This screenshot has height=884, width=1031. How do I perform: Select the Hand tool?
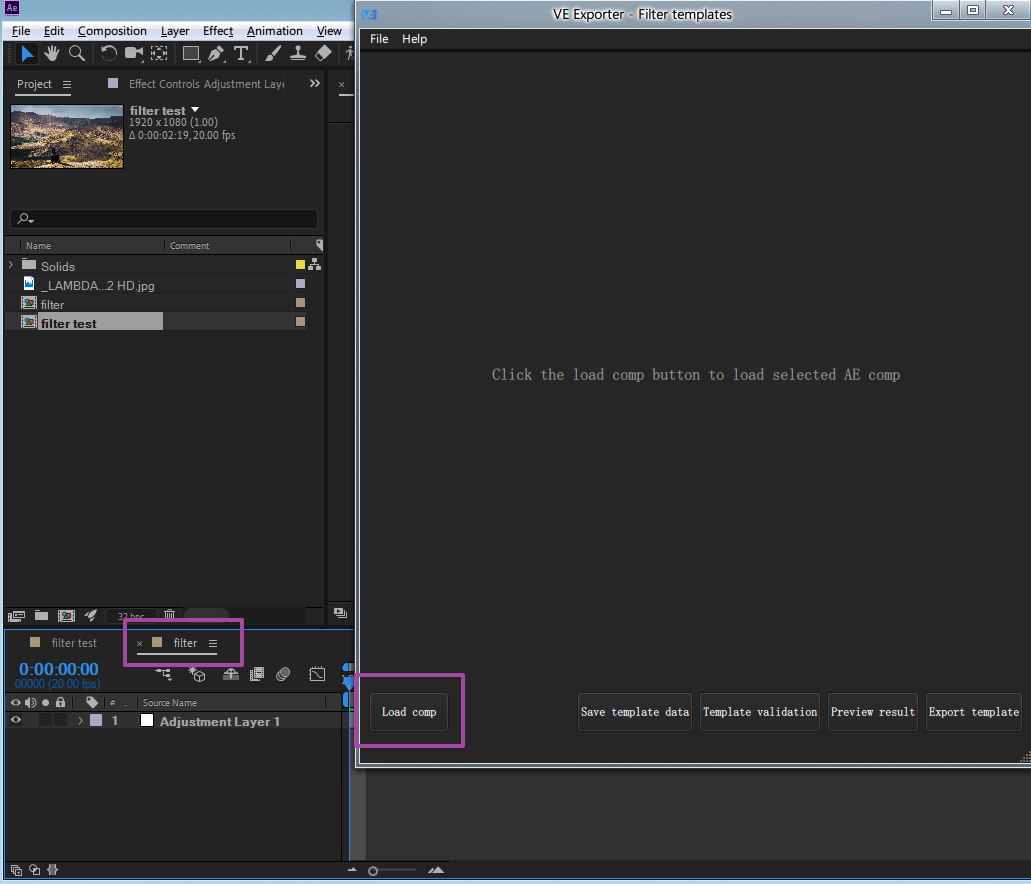pos(51,53)
